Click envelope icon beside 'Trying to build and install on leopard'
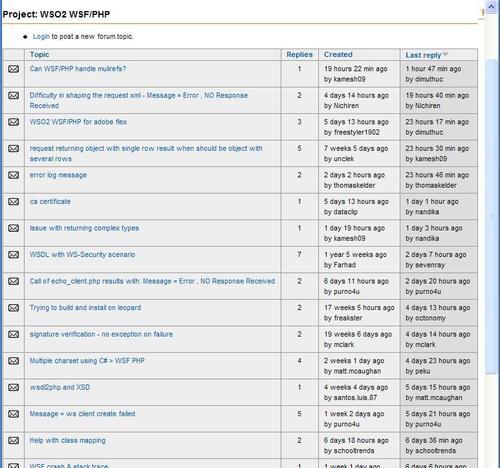This screenshot has width=500, height=468. (x=13, y=308)
